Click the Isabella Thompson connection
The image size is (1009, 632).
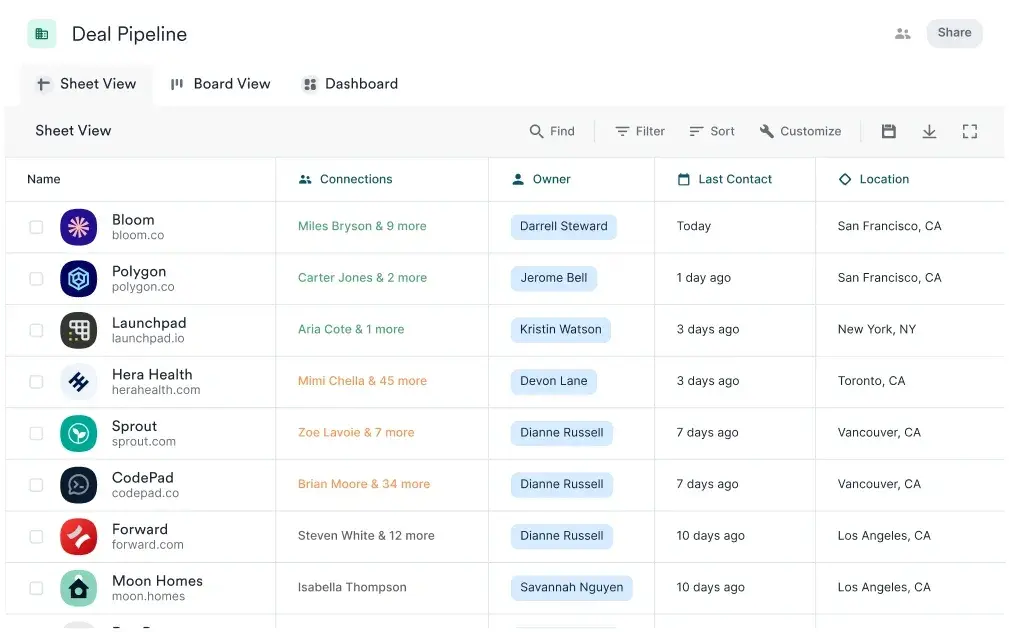(352, 588)
